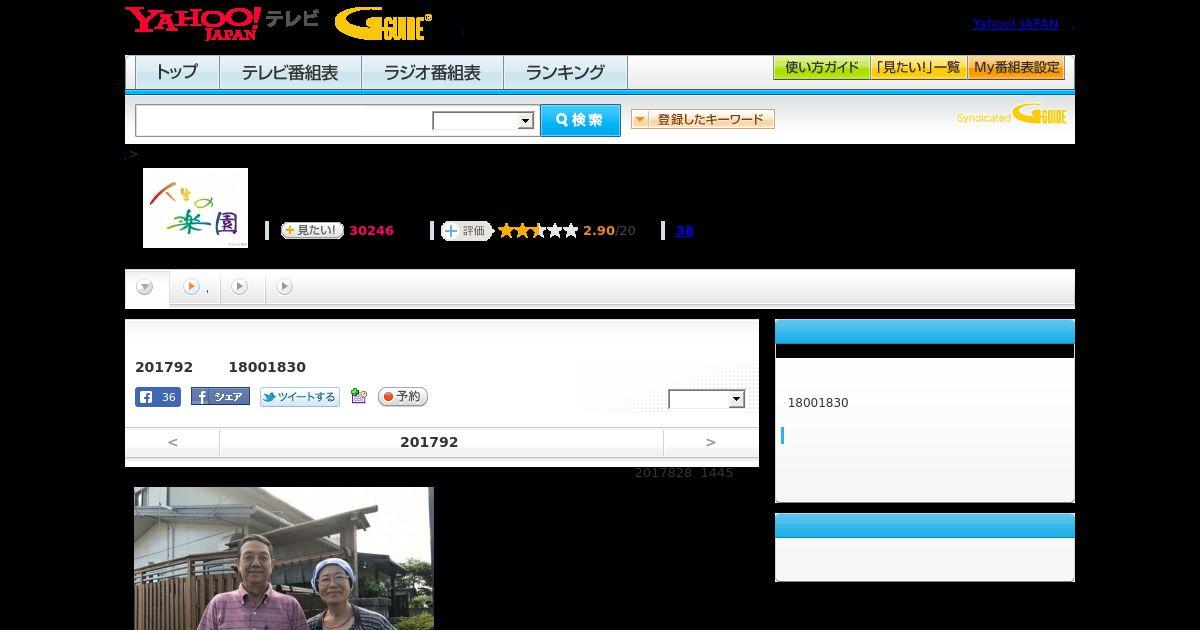1200x630 pixels.
Task: Open the Yahoo! JAPAN link
Action: [1015, 24]
